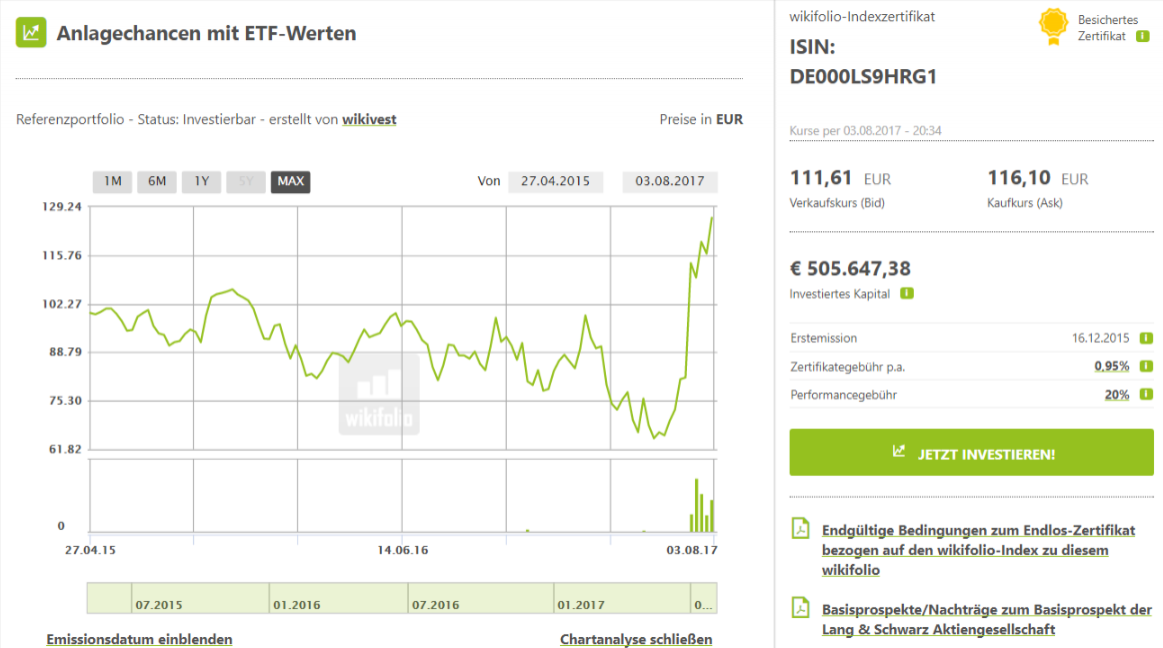Open PDF icon for Basisprospekte

[800, 608]
